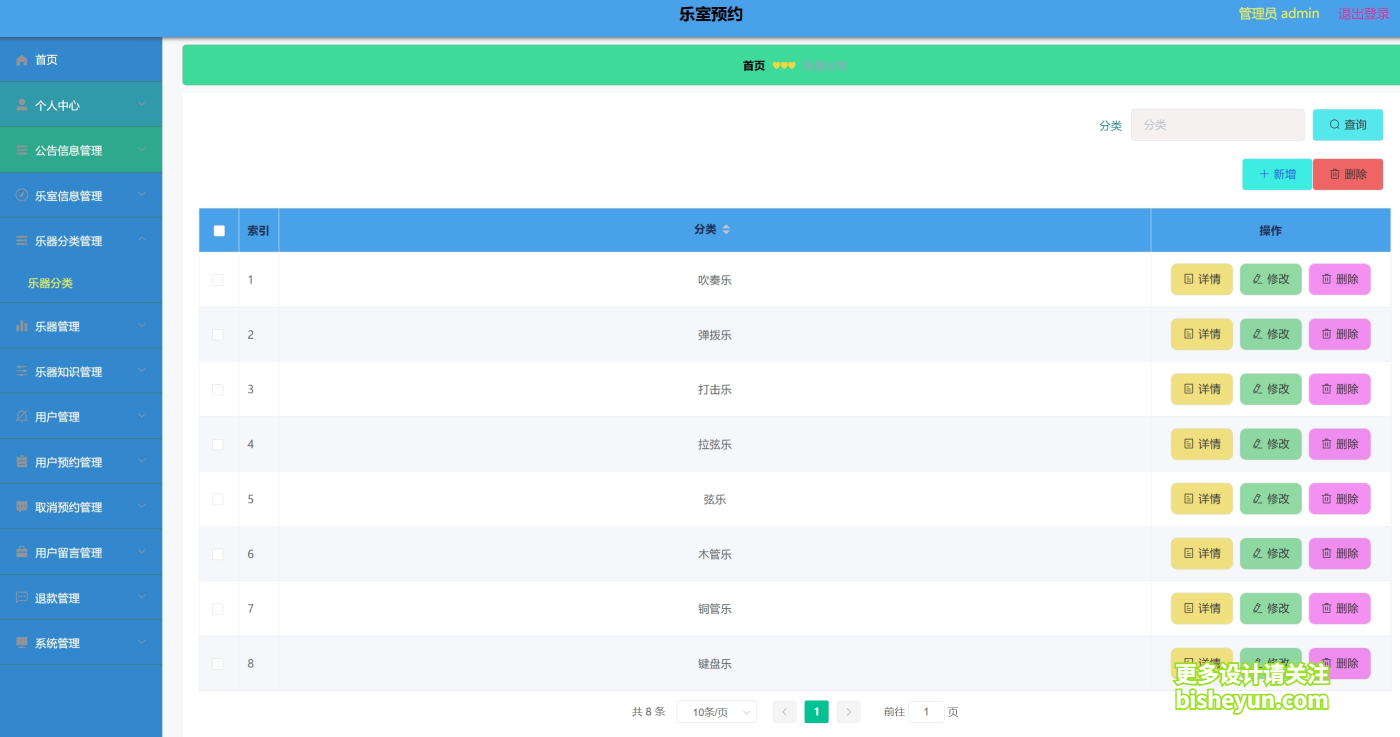Click the page jump number field
The height and width of the screenshot is (737, 1400).
coord(926,712)
